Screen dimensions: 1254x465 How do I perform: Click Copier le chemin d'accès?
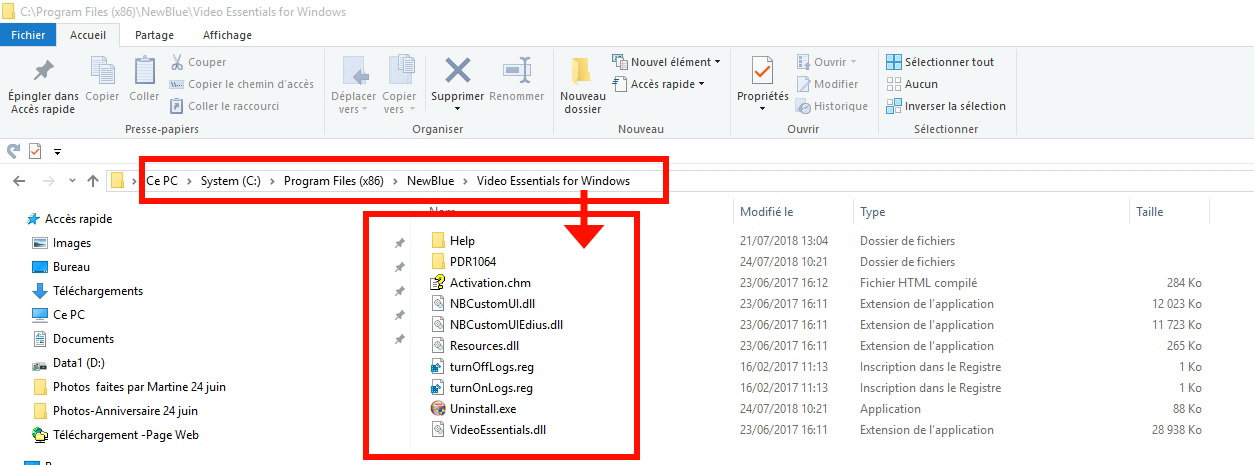241,84
